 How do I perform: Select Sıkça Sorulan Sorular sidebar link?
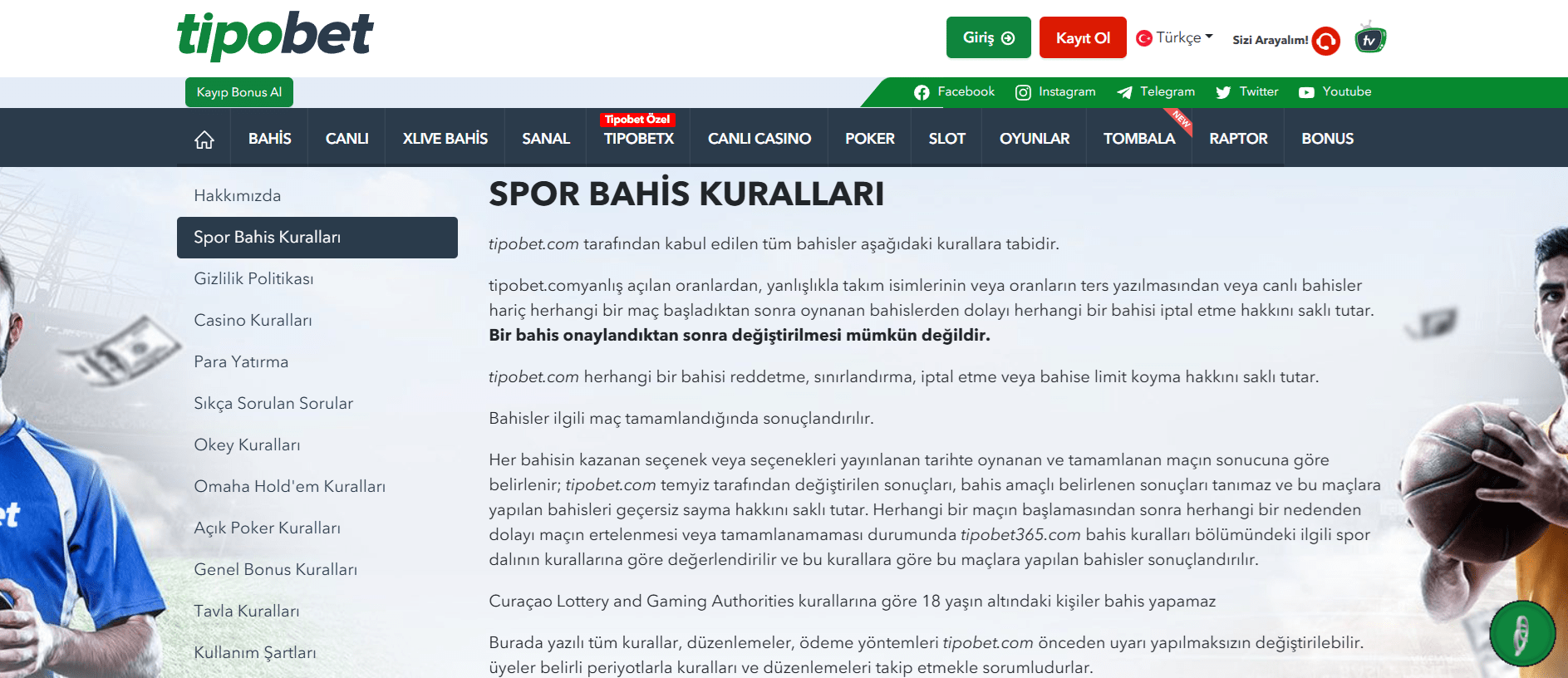[x=273, y=404]
